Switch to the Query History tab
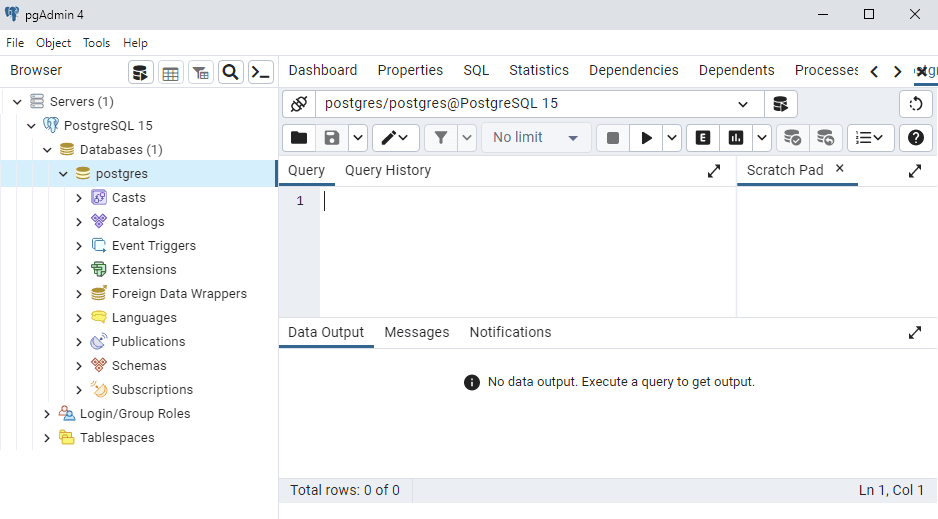The image size is (938, 519). (x=387, y=170)
